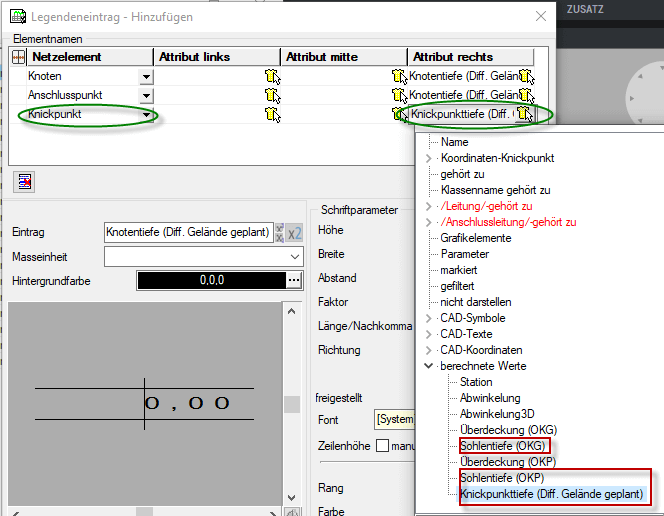Select Sohlentiefe (OKG) in the attribute tree
Screen dimensions: 664x516
pos(502,446)
